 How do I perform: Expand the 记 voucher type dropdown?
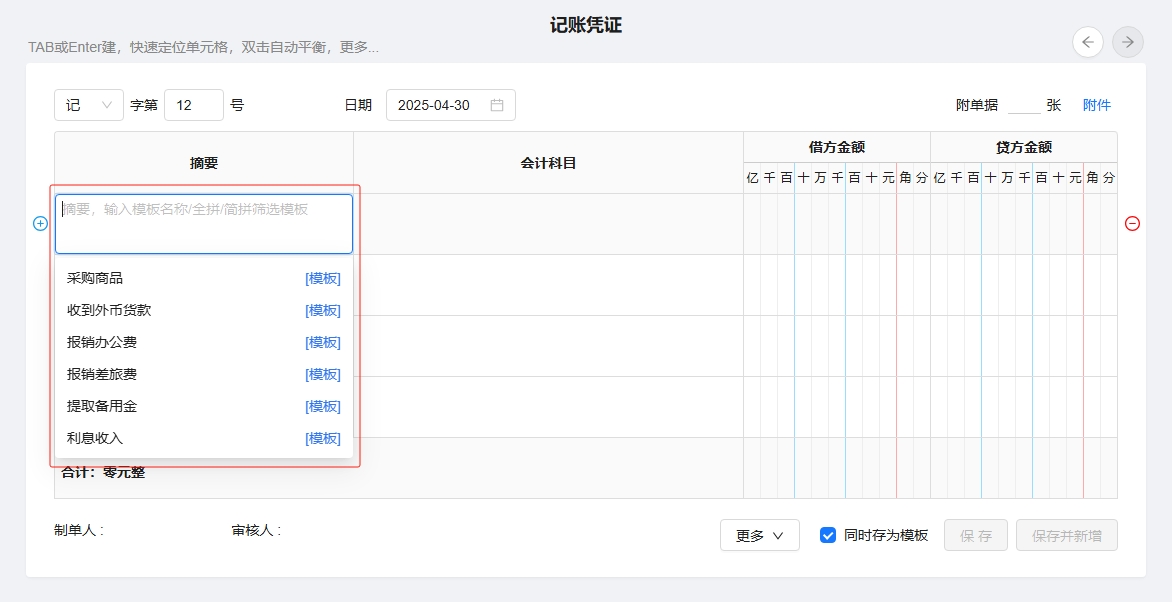tap(89, 105)
